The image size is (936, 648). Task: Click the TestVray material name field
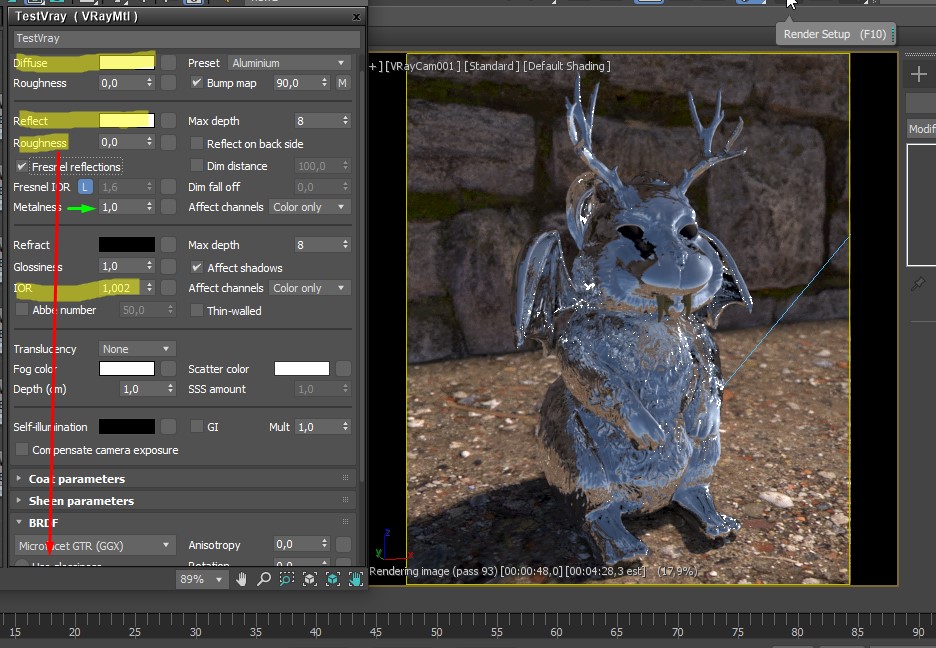click(187, 38)
